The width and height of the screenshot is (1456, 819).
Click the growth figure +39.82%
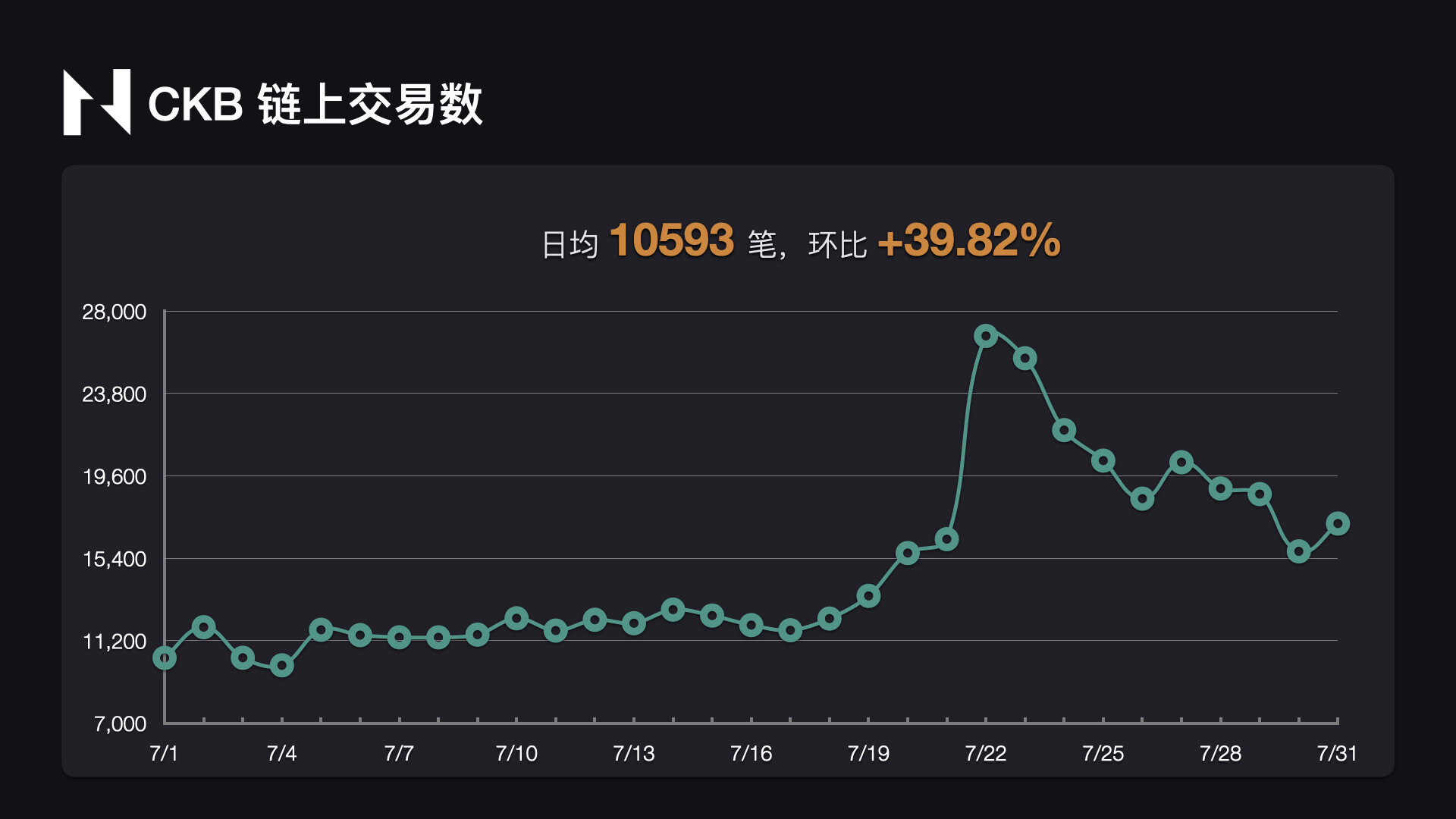point(969,240)
